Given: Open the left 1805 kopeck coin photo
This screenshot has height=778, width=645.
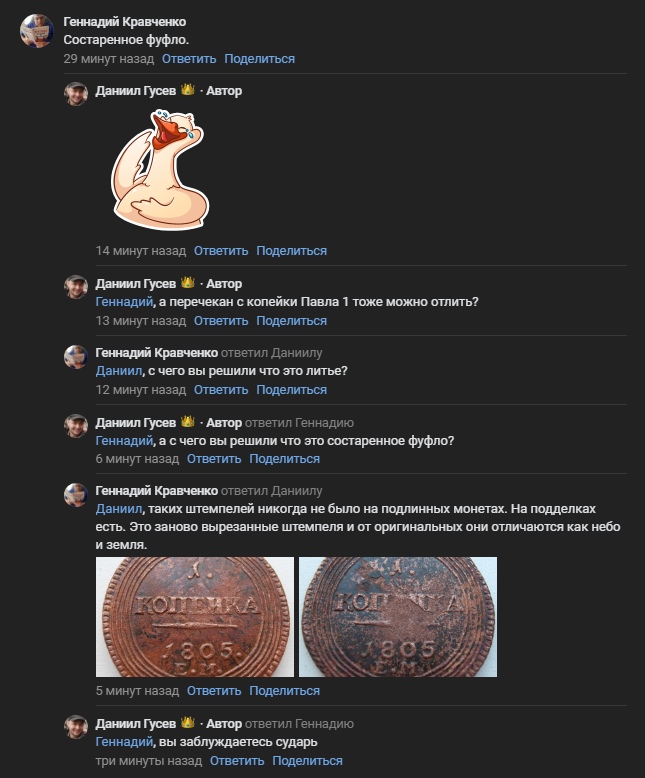Looking at the screenshot, I should point(194,617).
